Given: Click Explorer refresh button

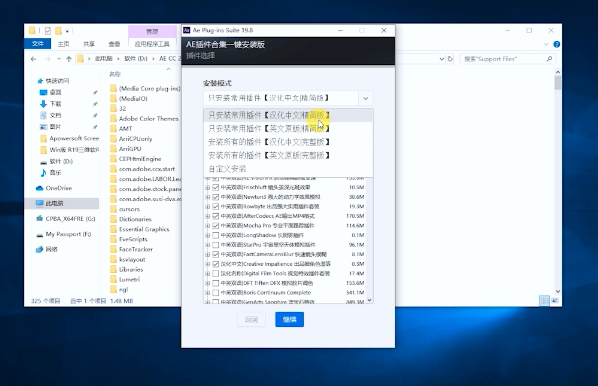Looking at the screenshot, I should click(x=450, y=59).
